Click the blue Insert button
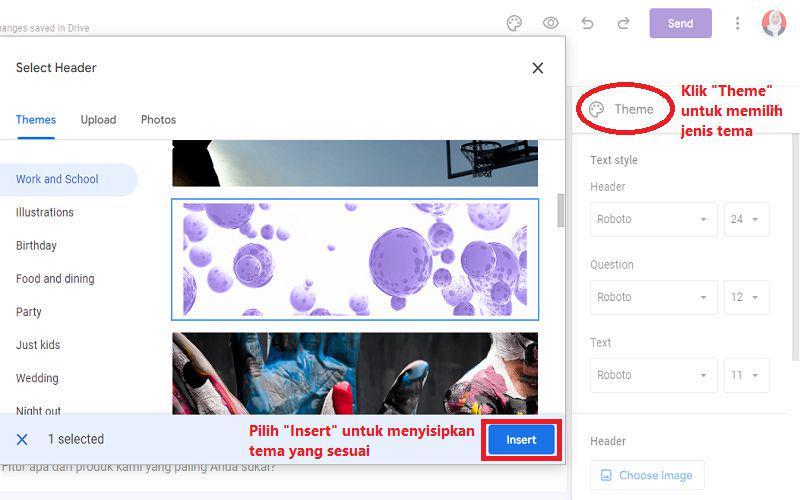Screen dimensions: 800x500 coord(521,440)
